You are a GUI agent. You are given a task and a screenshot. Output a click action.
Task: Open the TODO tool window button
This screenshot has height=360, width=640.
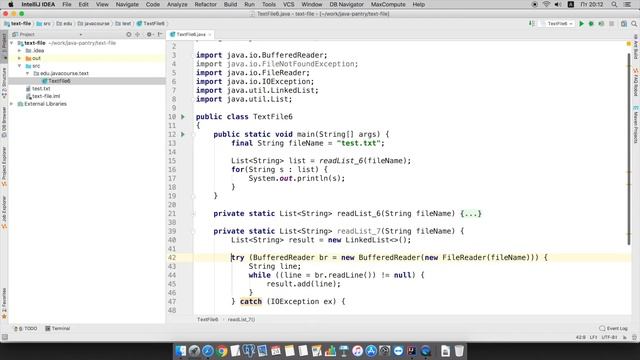pos(26,329)
